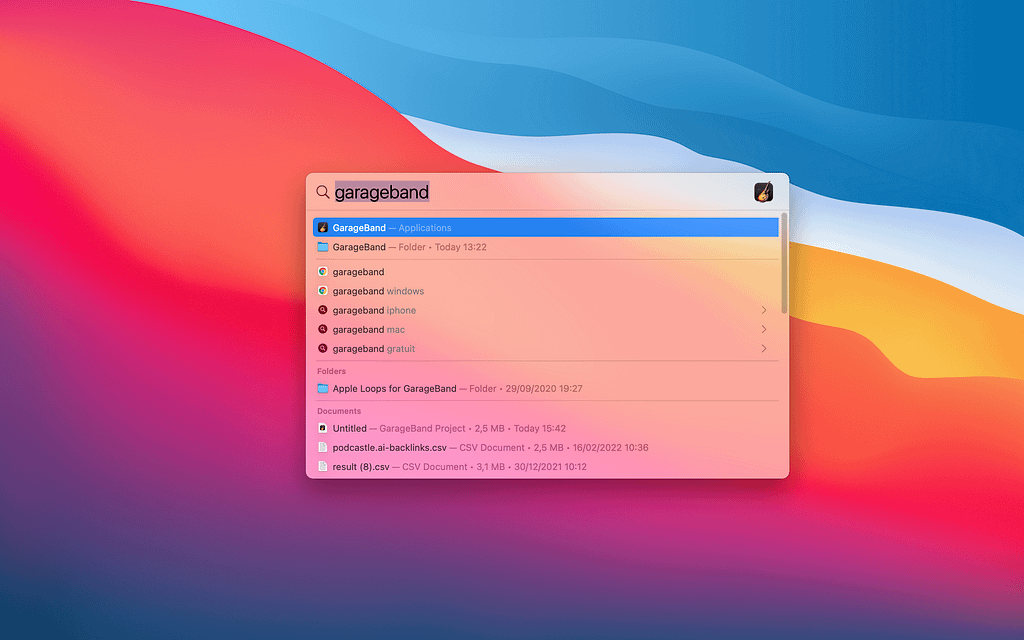Click the GarageBand app icon in top result

point(323,227)
